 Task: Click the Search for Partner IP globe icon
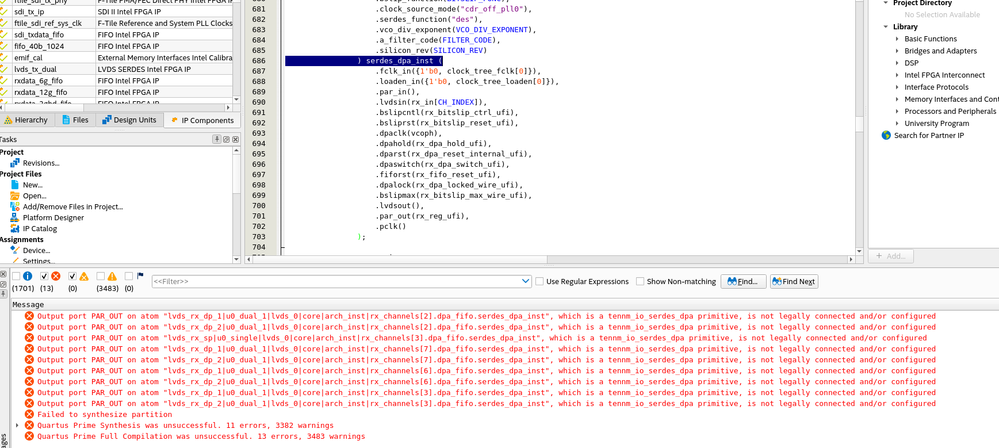pos(886,135)
